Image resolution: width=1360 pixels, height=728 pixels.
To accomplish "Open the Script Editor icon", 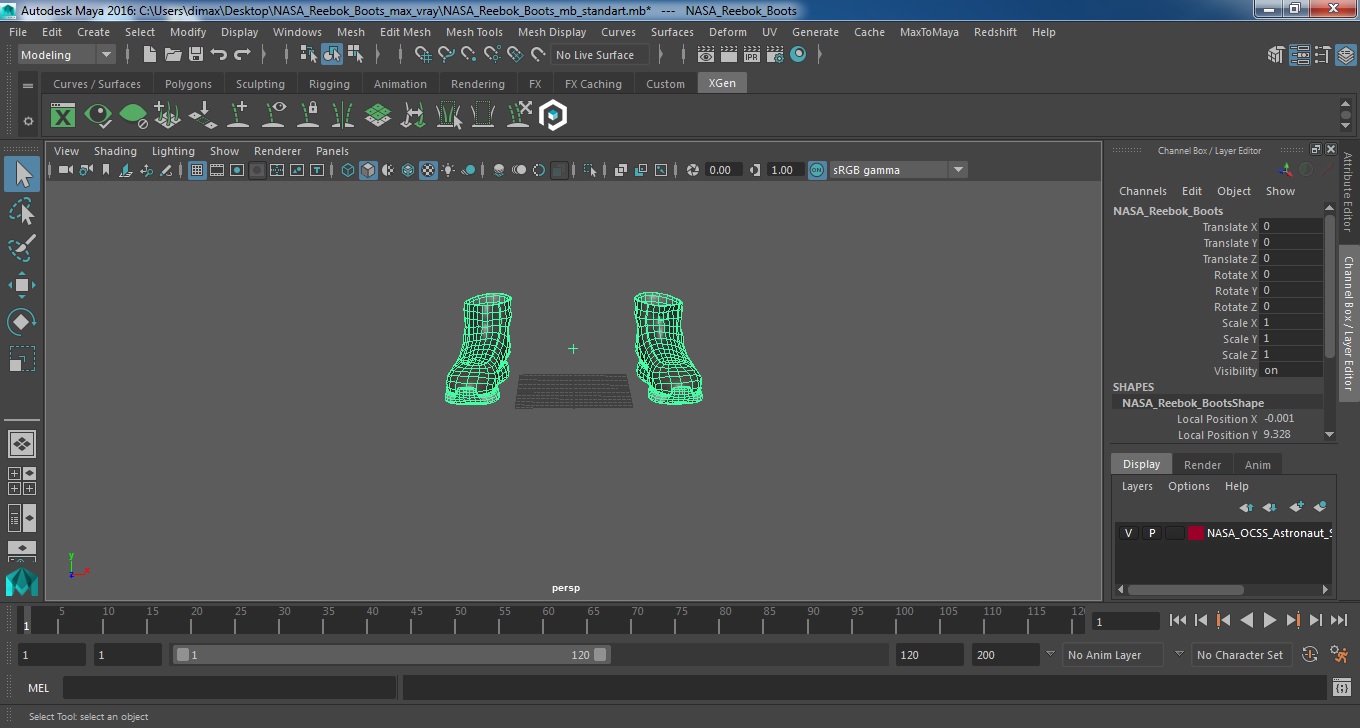I will pyautogui.click(x=1342, y=688).
